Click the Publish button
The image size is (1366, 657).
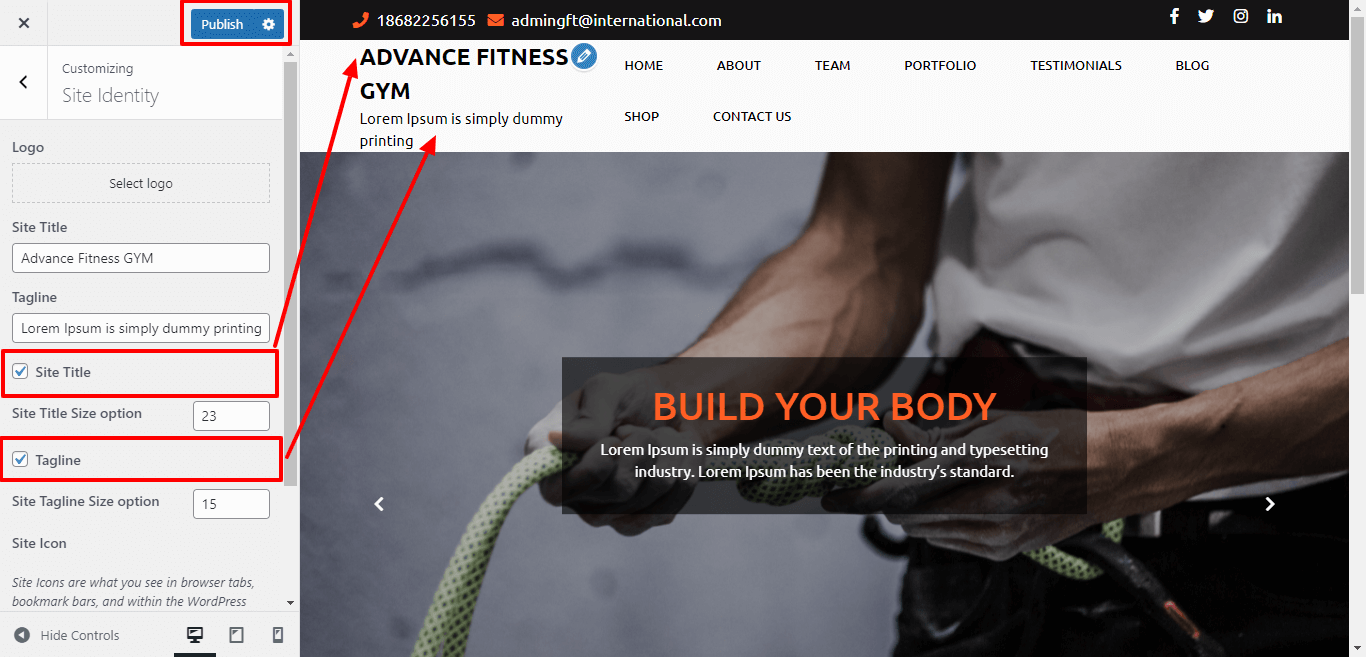point(222,24)
